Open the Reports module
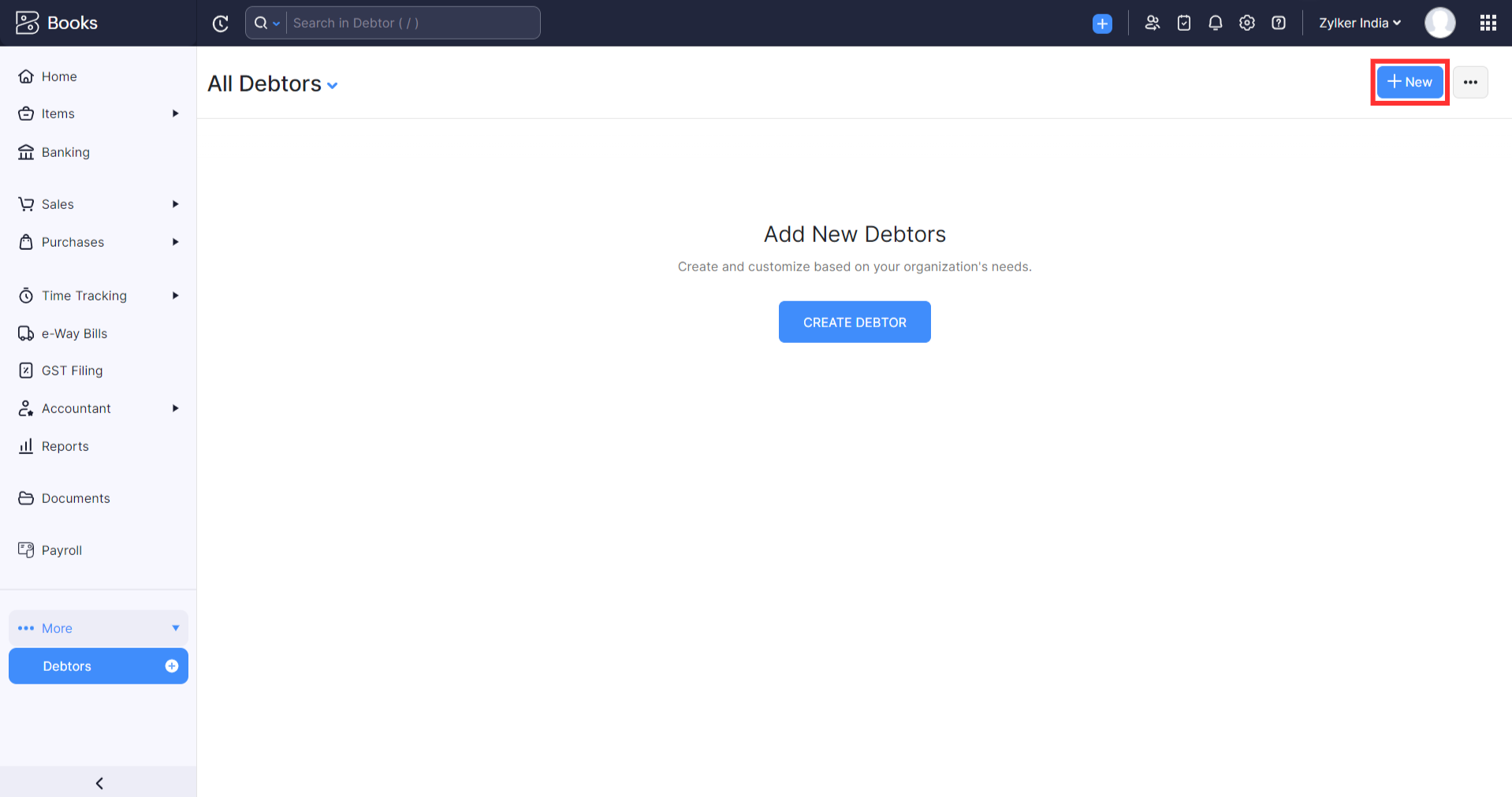Screen dimensions: 1512x797 pos(65,446)
